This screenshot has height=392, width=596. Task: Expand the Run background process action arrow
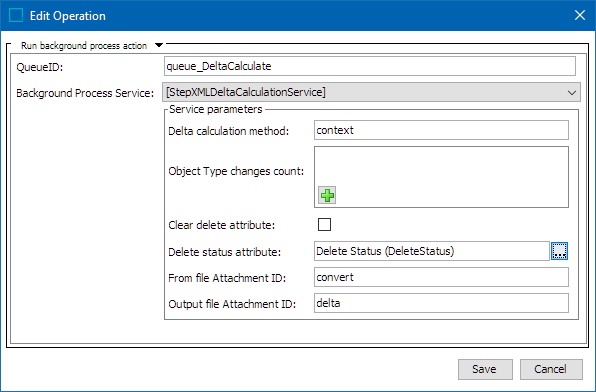coord(159,45)
